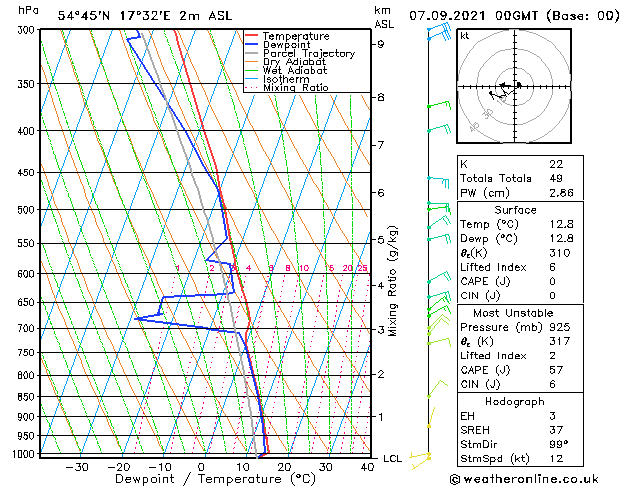
Task: Click the SREH value 37
Action: pos(556,430)
